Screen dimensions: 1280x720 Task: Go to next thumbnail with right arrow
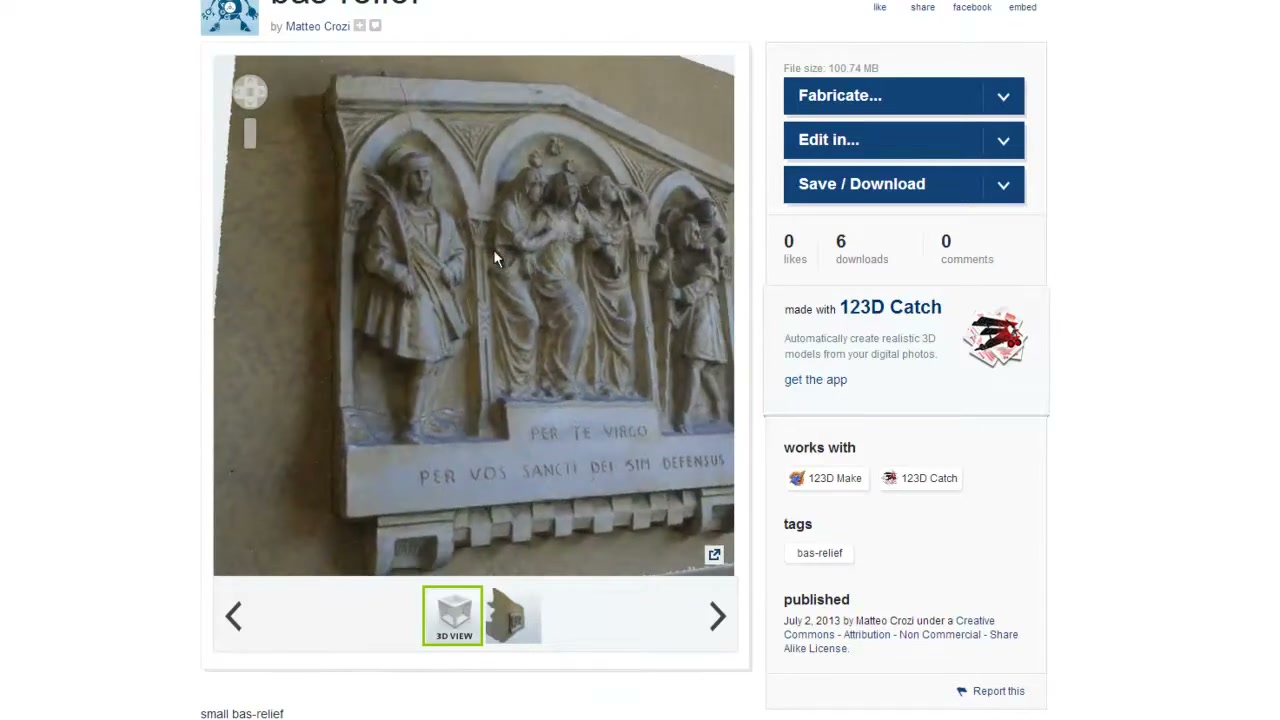[717, 616]
